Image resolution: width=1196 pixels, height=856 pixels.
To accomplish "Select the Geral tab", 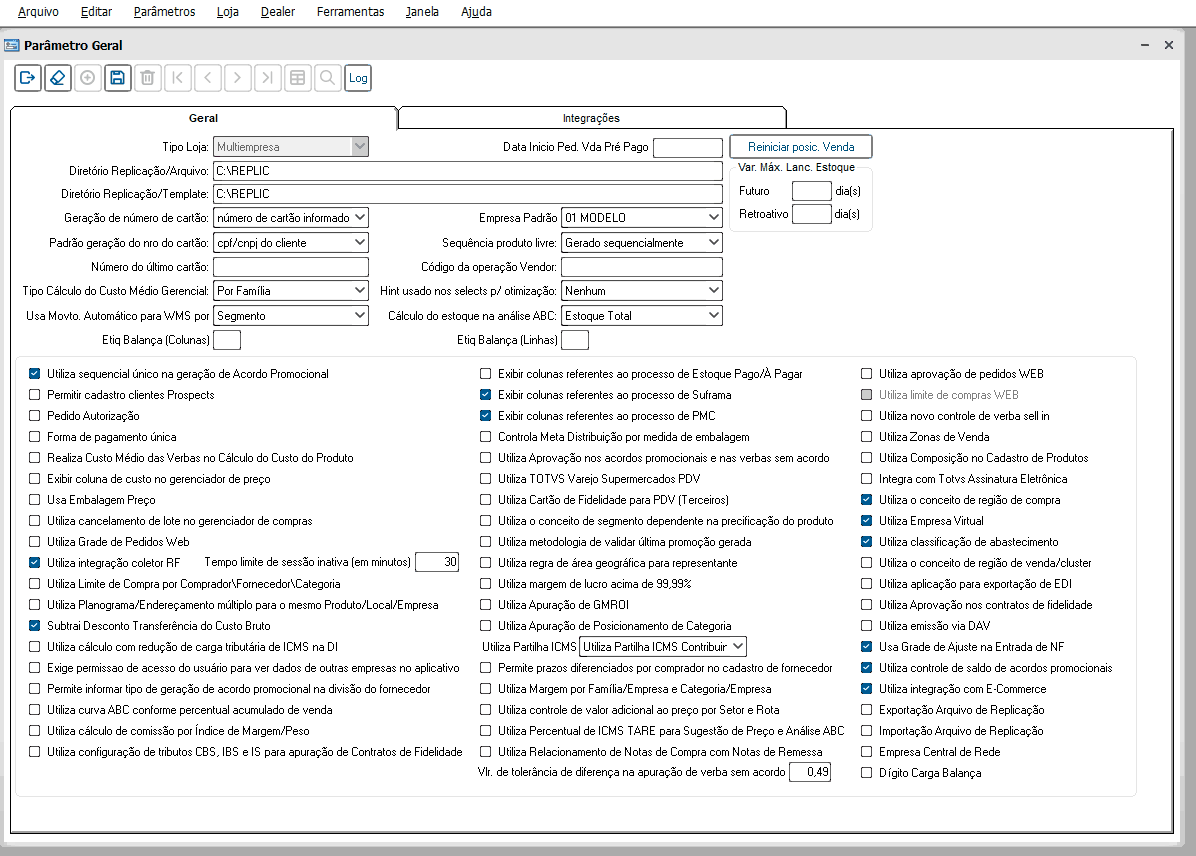I will 204,118.
